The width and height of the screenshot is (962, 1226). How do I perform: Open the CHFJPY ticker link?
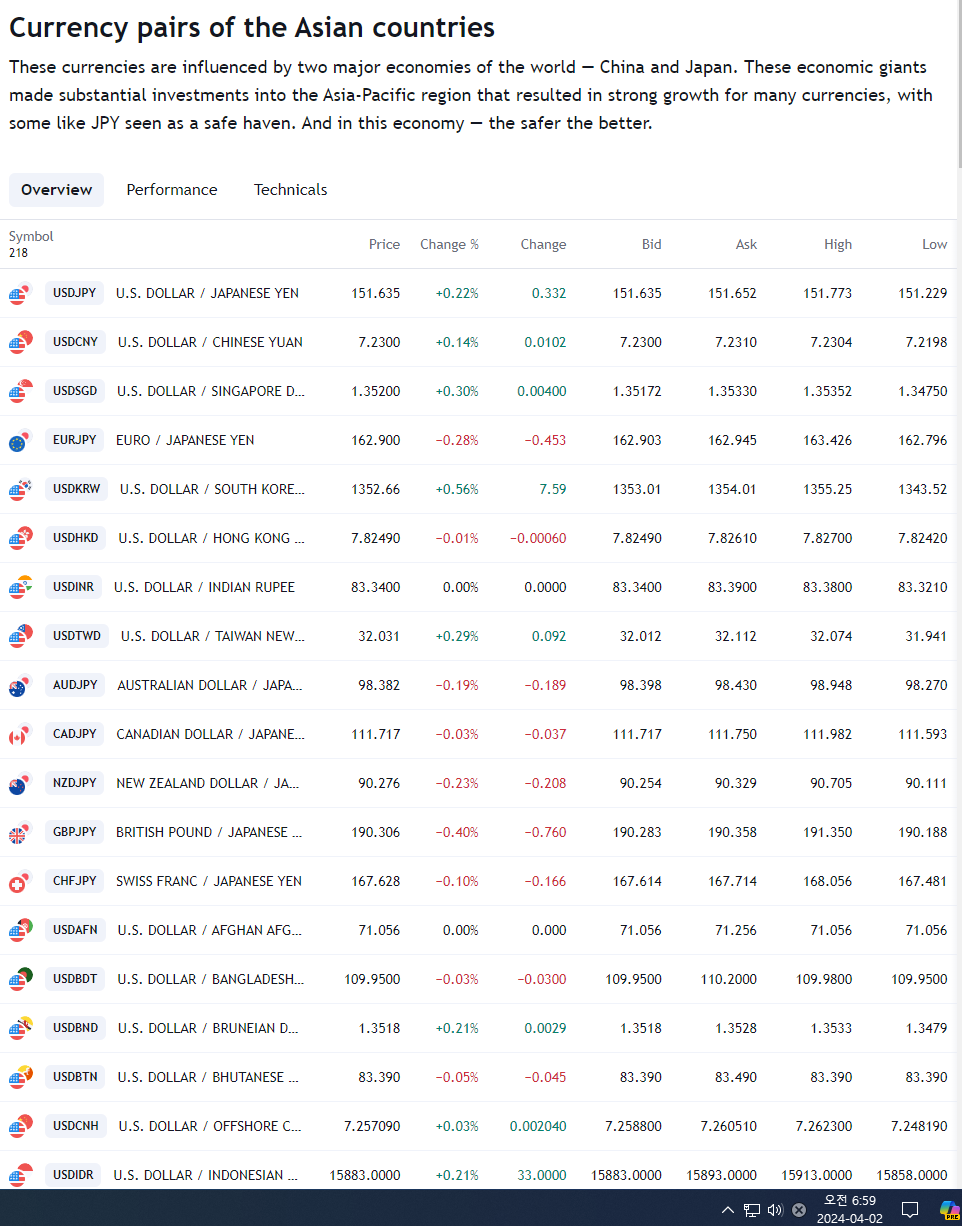tap(74, 881)
